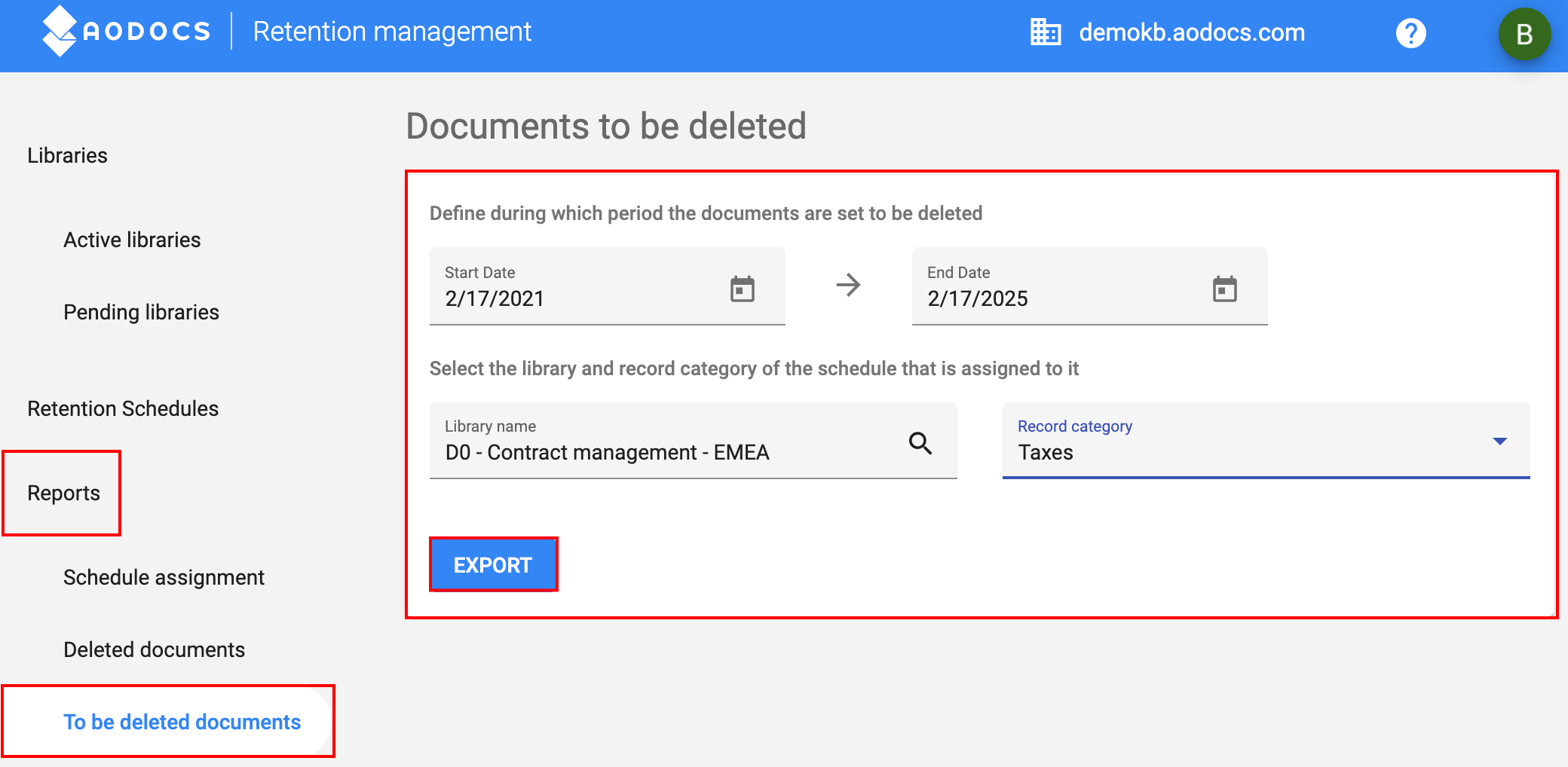Image resolution: width=1568 pixels, height=767 pixels.
Task: Open Active libraries section
Action: (x=132, y=240)
